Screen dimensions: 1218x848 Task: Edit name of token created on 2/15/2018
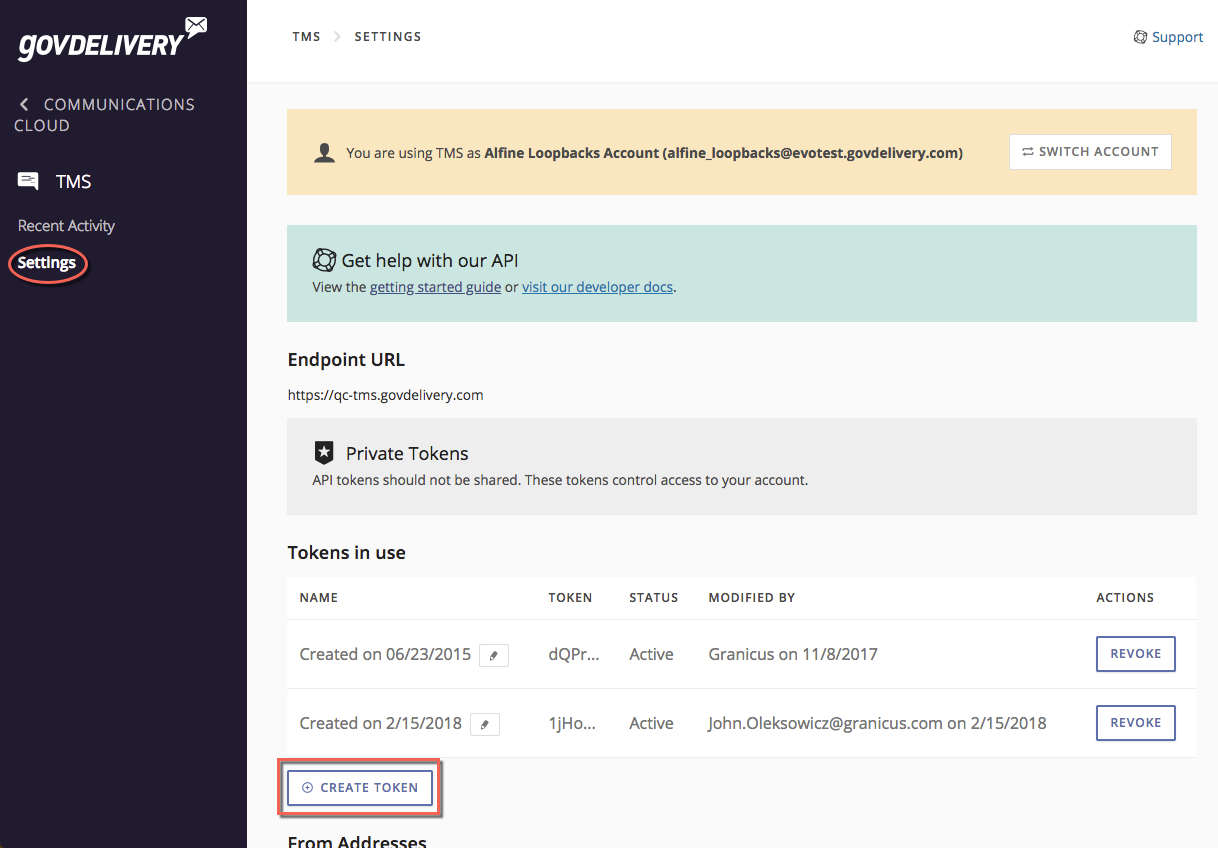(485, 724)
